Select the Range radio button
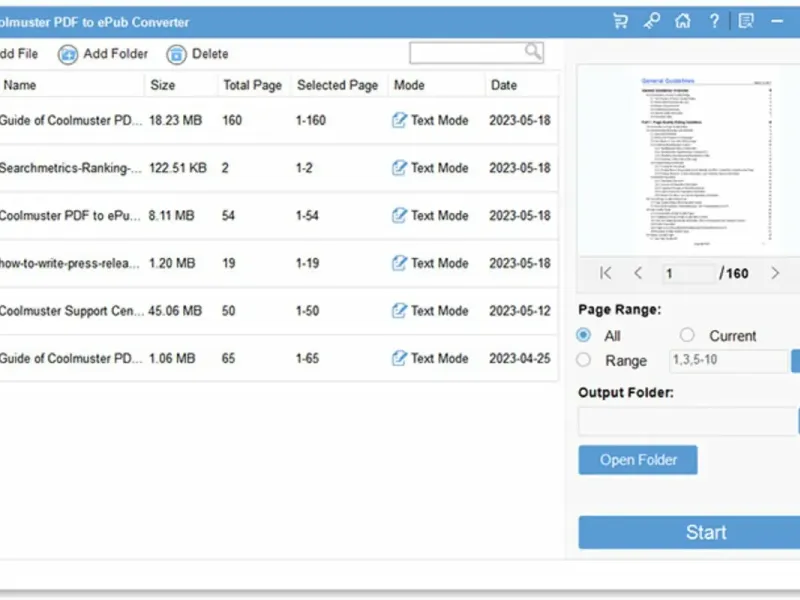800x600 pixels. pyautogui.click(x=584, y=360)
